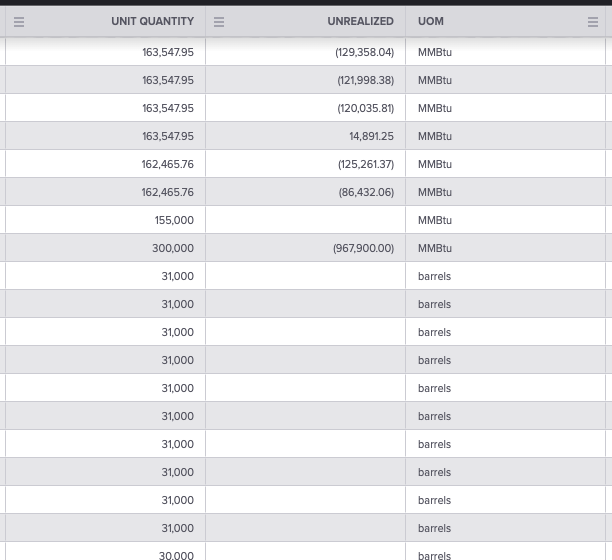Open the Unrealized column menu icon
Viewport: 612px width, 560px height.
[219, 22]
